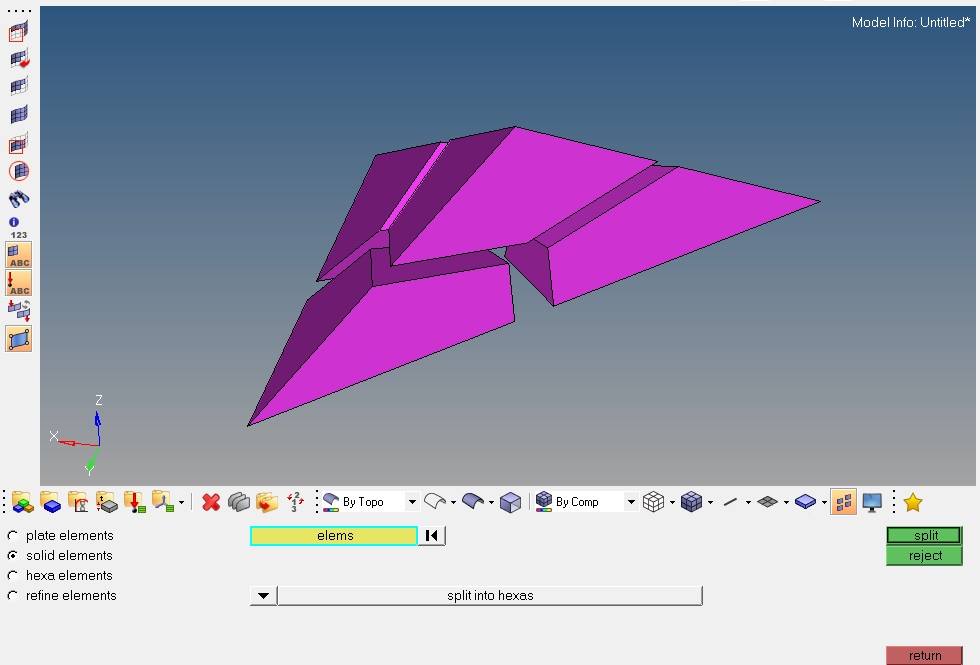Select the solid elements radio button
980x665 pixels.
pos(12,556)
